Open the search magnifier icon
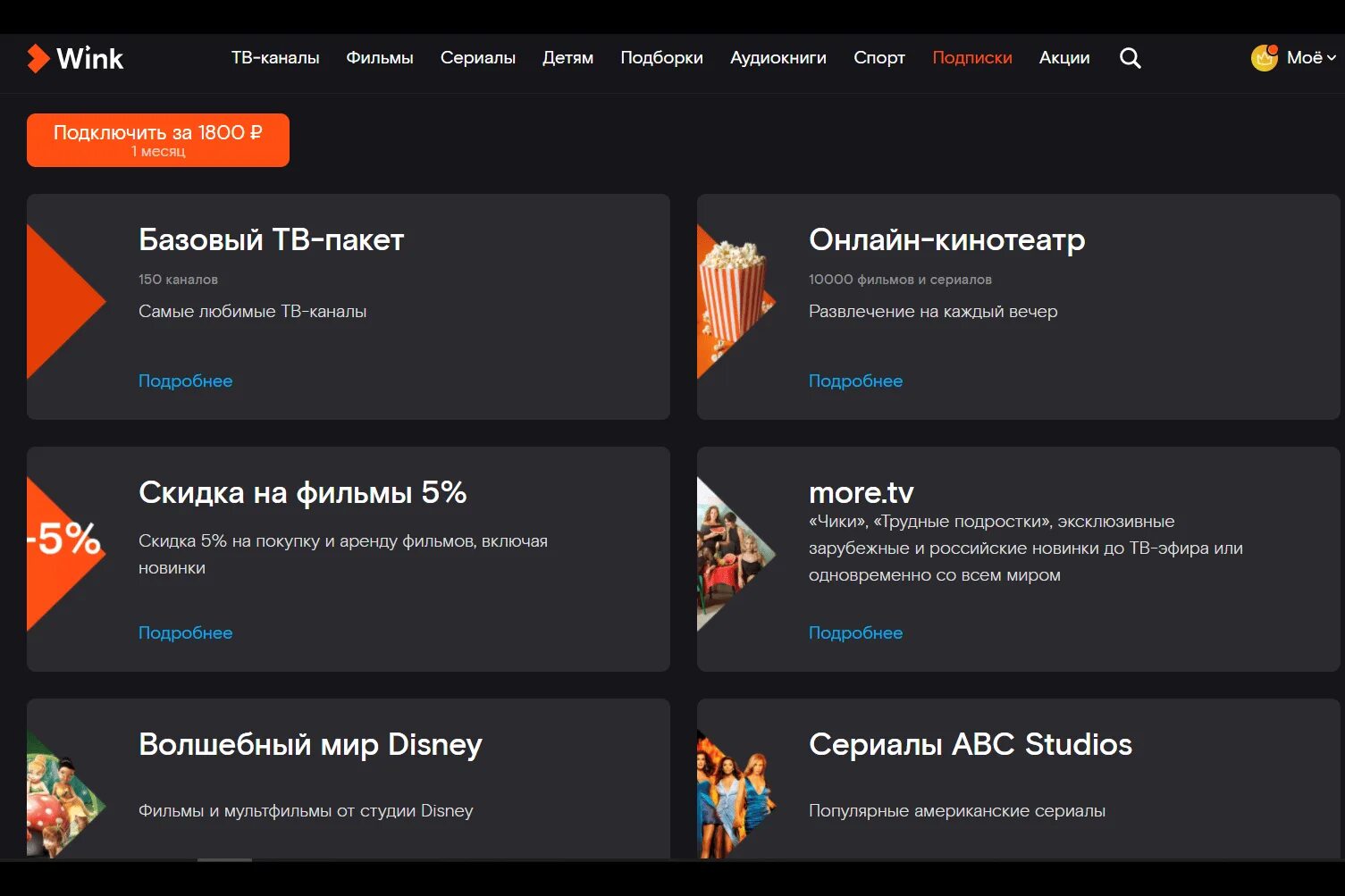This screenshot has width=1345, height=896. coord(1130,58)
